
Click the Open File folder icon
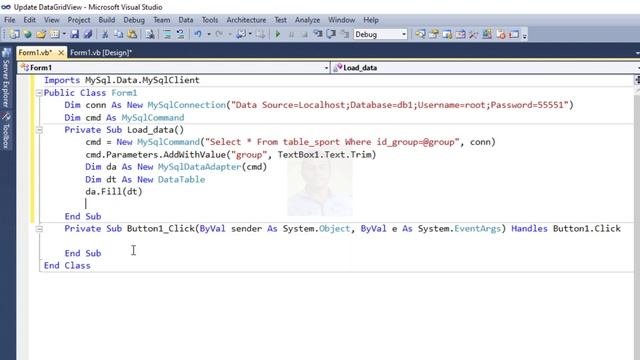(x=41, y=34)
